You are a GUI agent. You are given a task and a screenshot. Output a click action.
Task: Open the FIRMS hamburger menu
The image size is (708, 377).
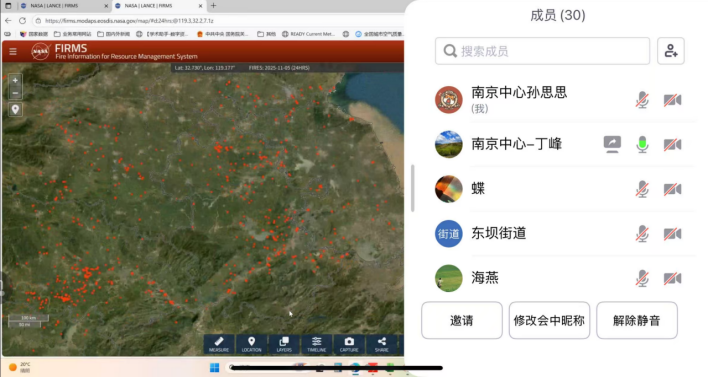click(13, 51)
